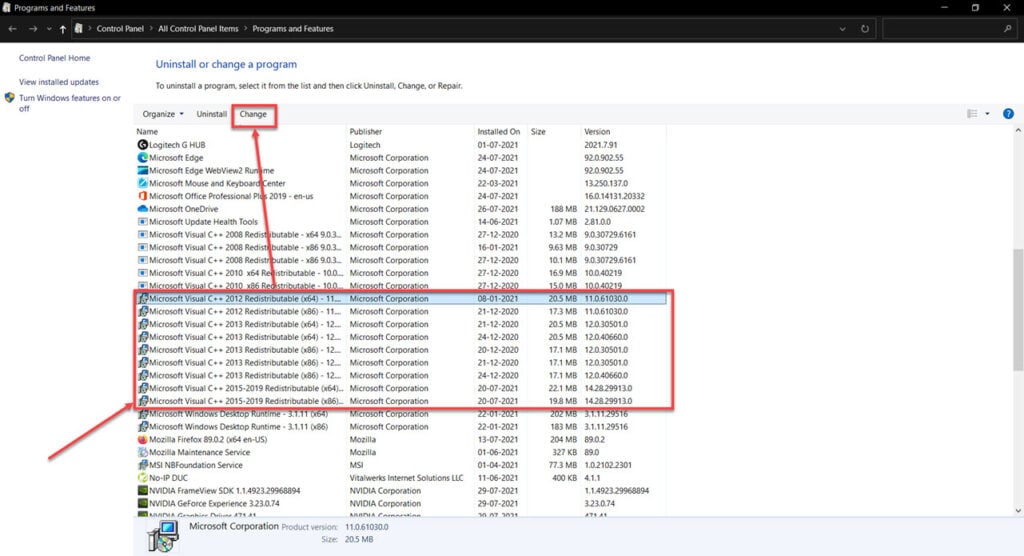The image size is (1024, 556).
Task: Click the NVIDIA FrameView SDK icon
Action: tap(142, 491)
